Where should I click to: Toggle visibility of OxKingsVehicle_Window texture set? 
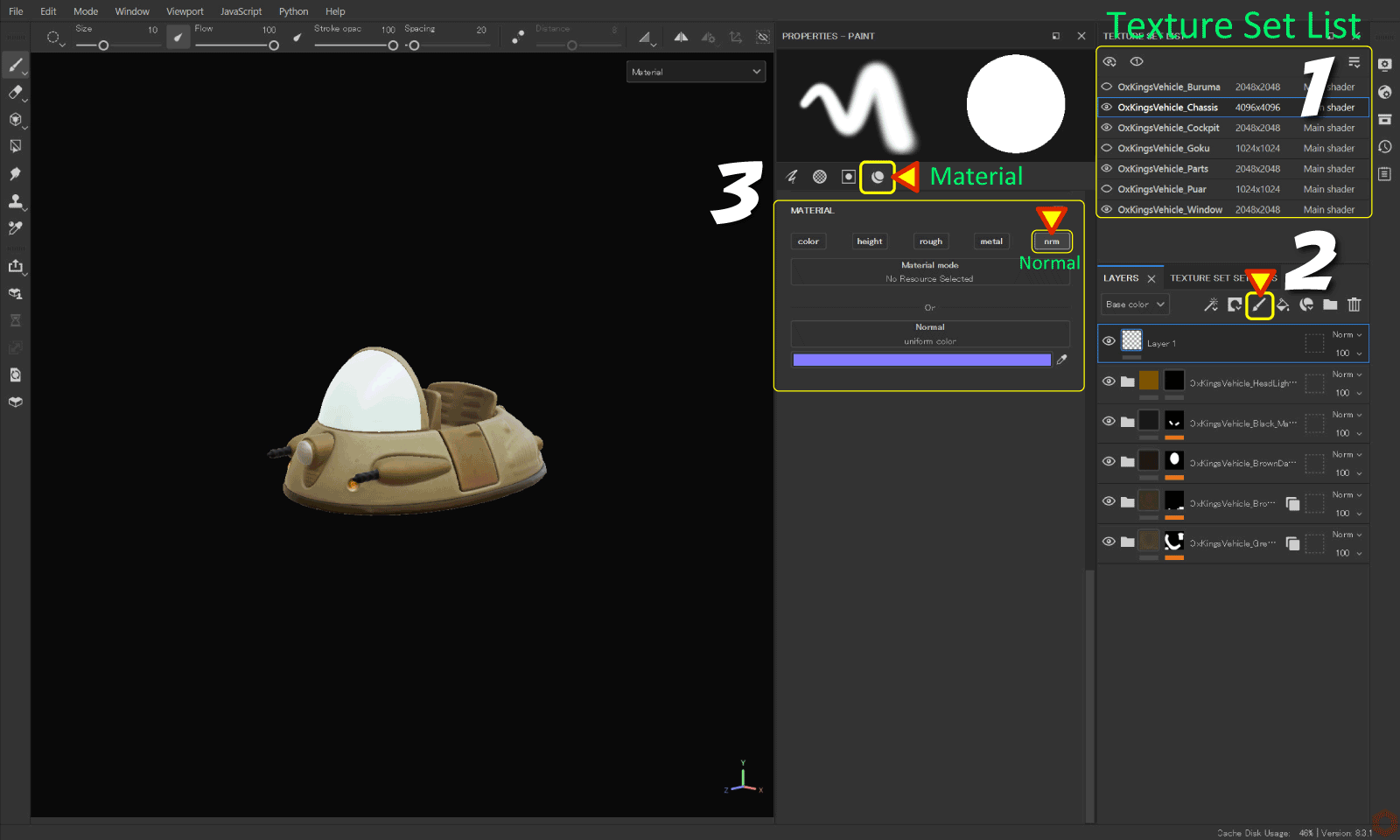click(x=1107, y=209)
